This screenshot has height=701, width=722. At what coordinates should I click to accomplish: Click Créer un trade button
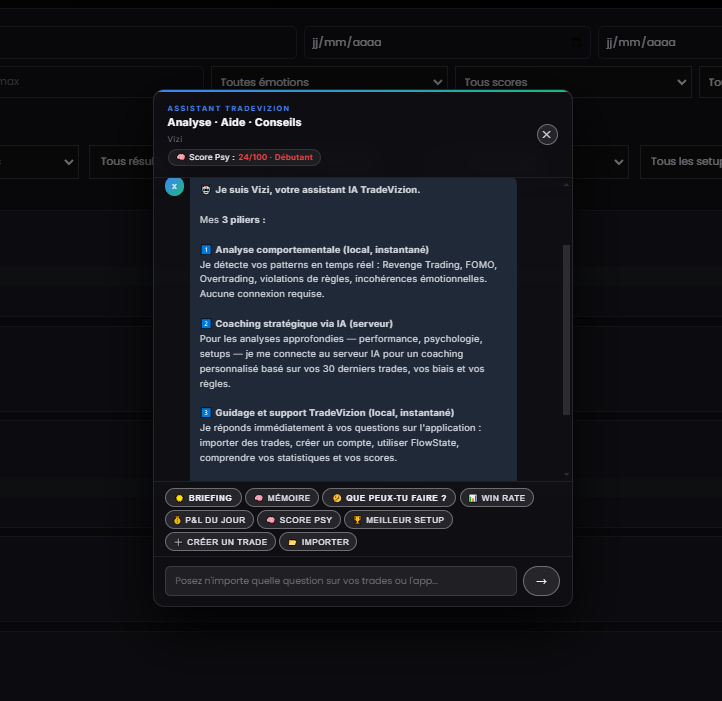pyautogui.click(x=221, y=542)
